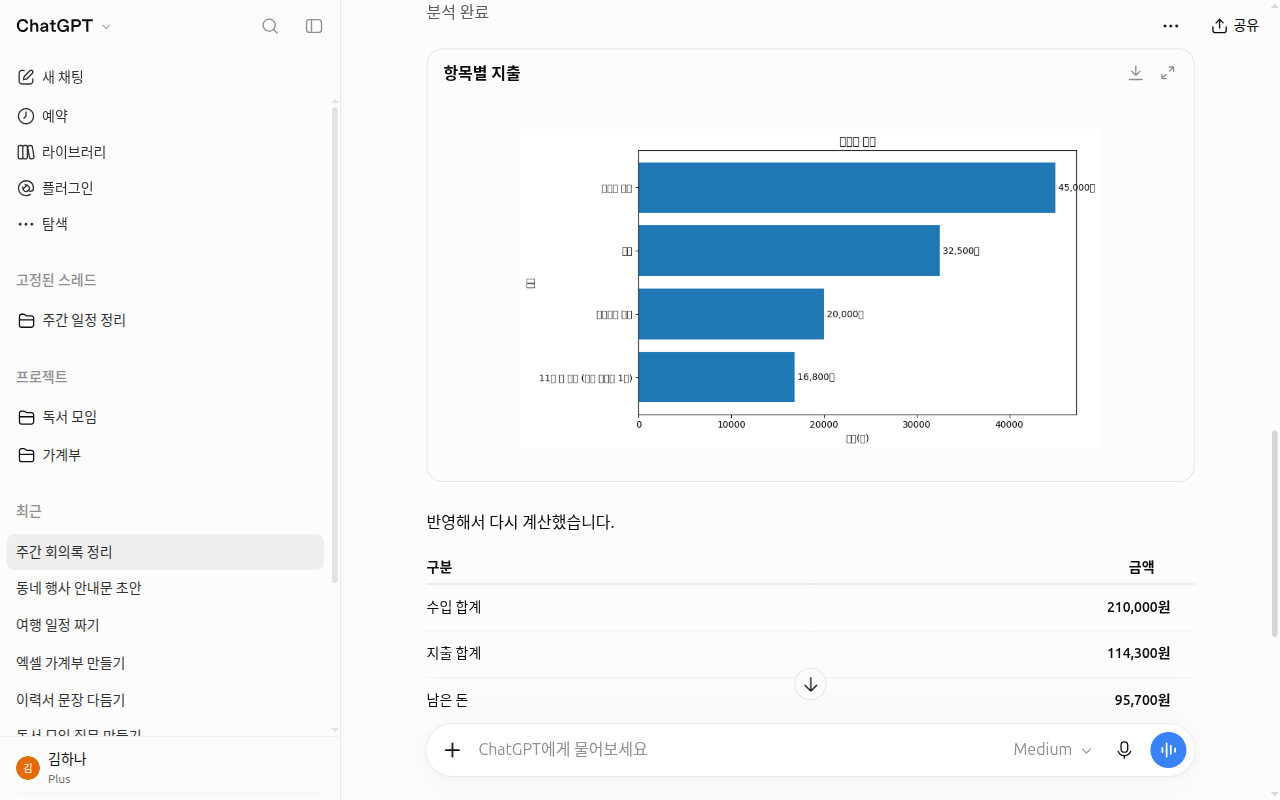Start a new chat via 새 채팅

165,77
